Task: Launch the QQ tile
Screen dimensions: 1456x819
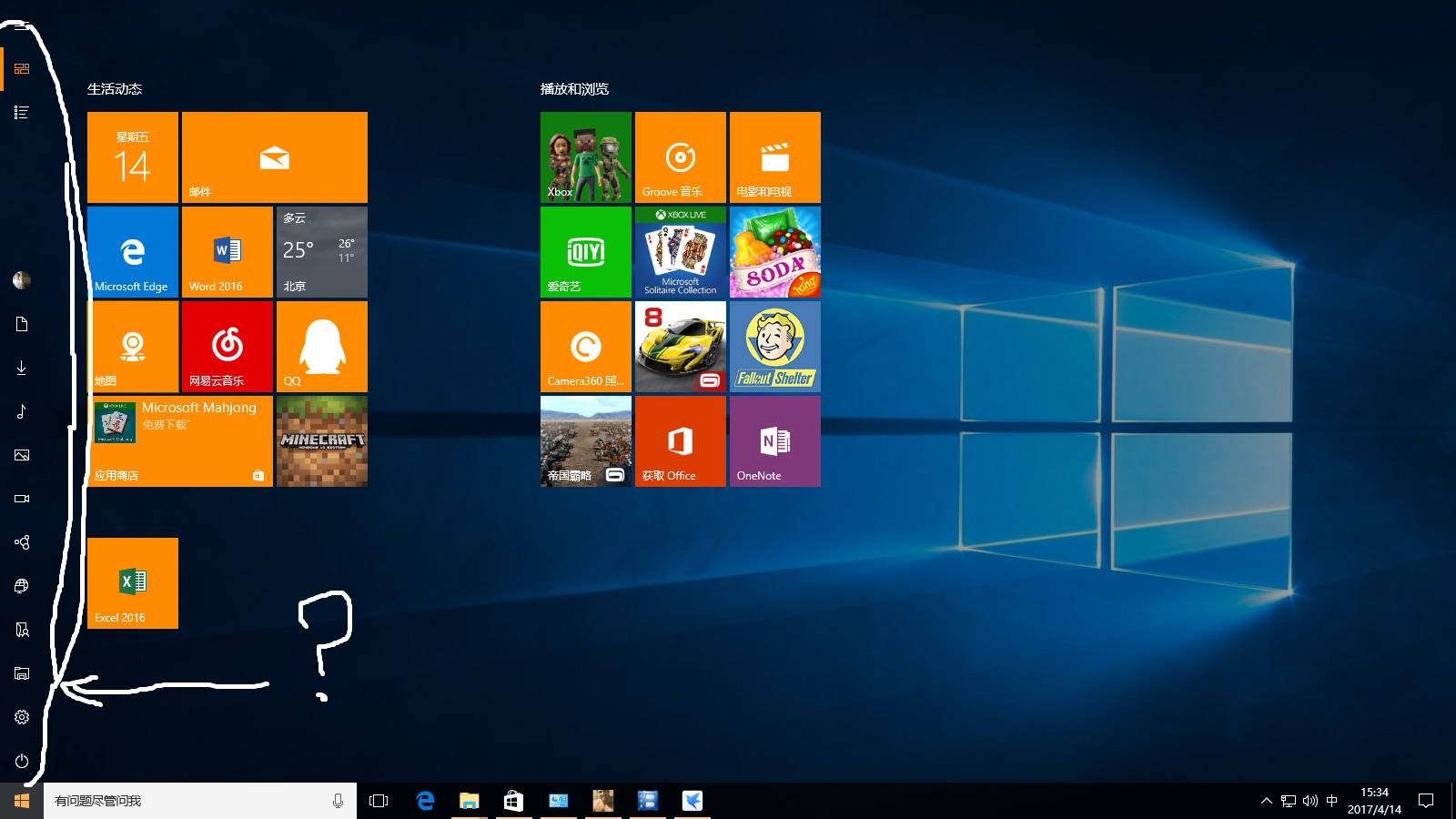Action: click(322, 347)
